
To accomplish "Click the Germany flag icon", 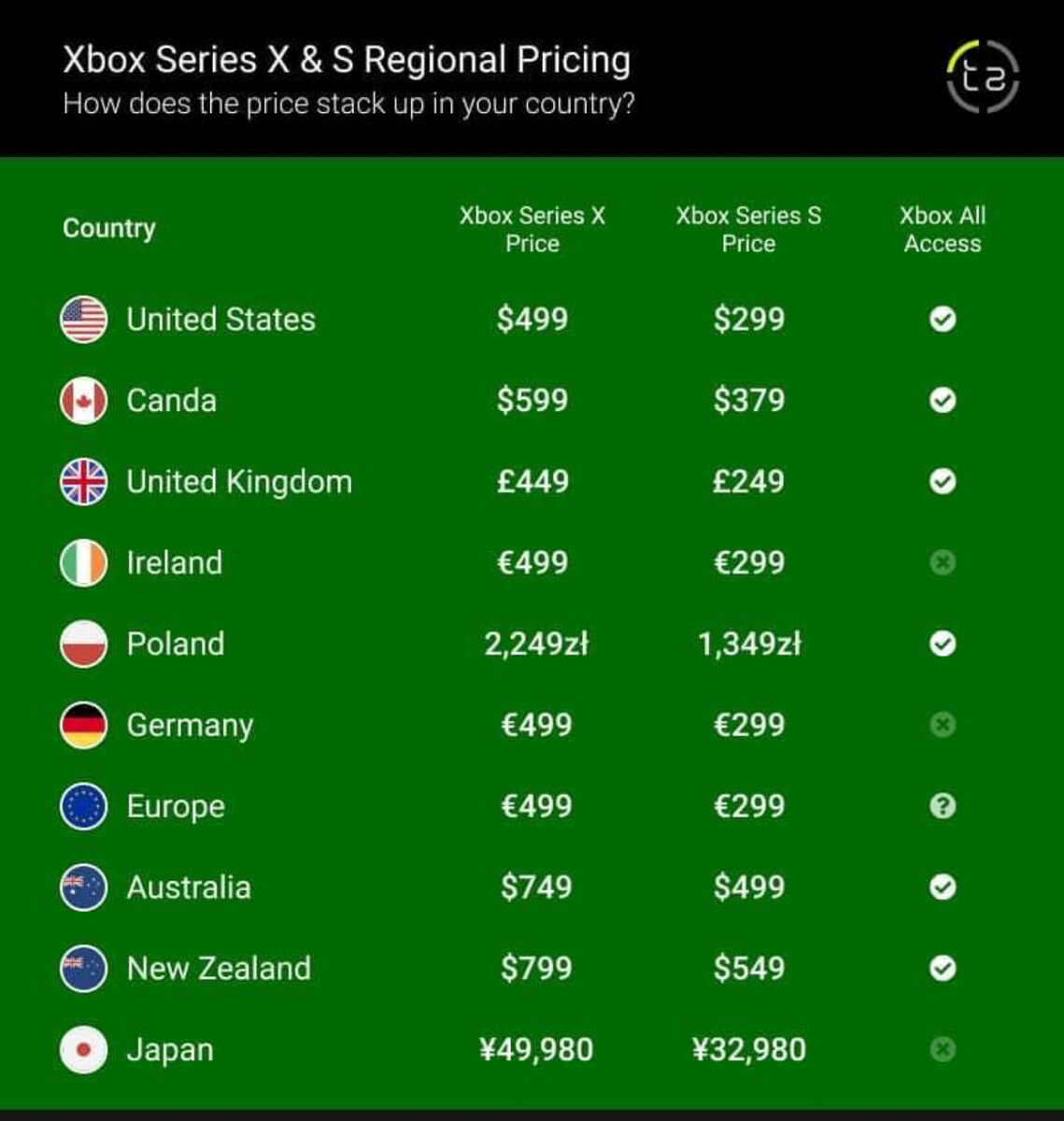I will coord(83,726).
